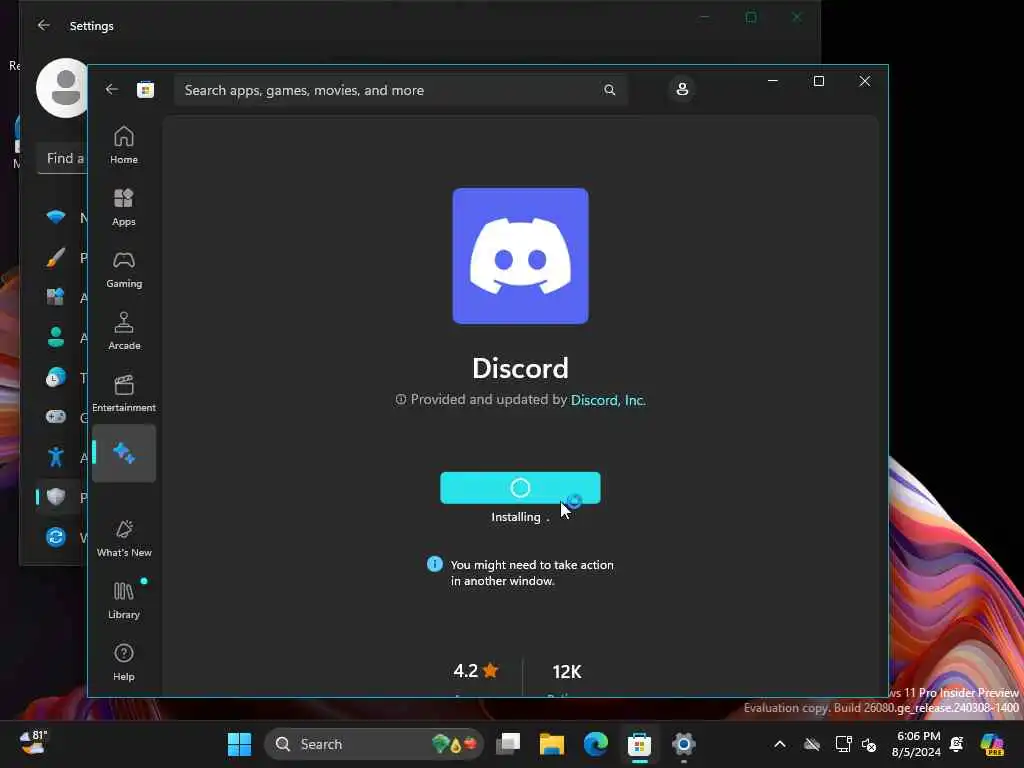
Task: Click the Installing progress button
Action: pos(520,488)
